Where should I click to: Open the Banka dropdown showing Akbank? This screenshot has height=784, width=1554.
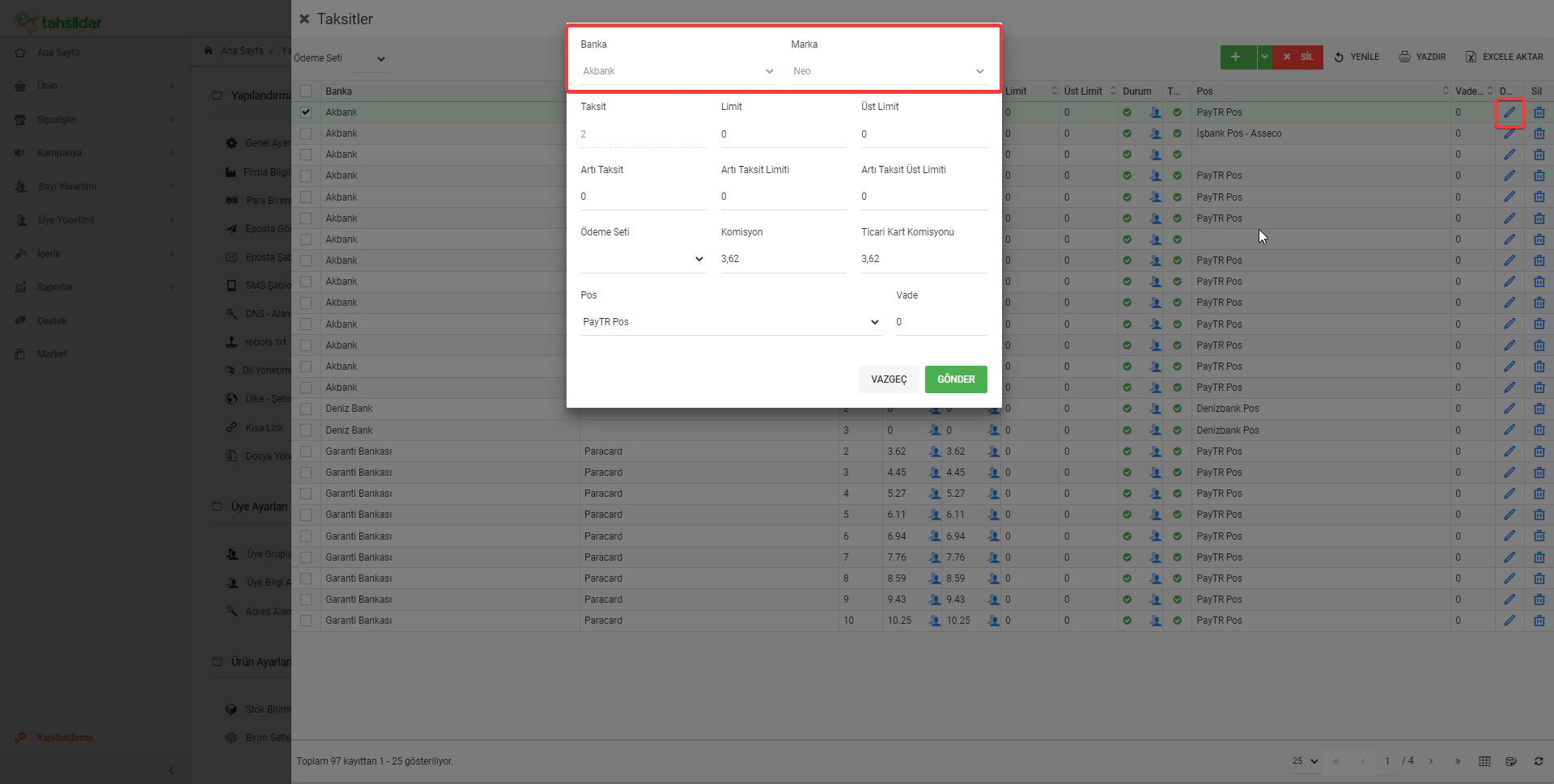click(x=678, y=71)
